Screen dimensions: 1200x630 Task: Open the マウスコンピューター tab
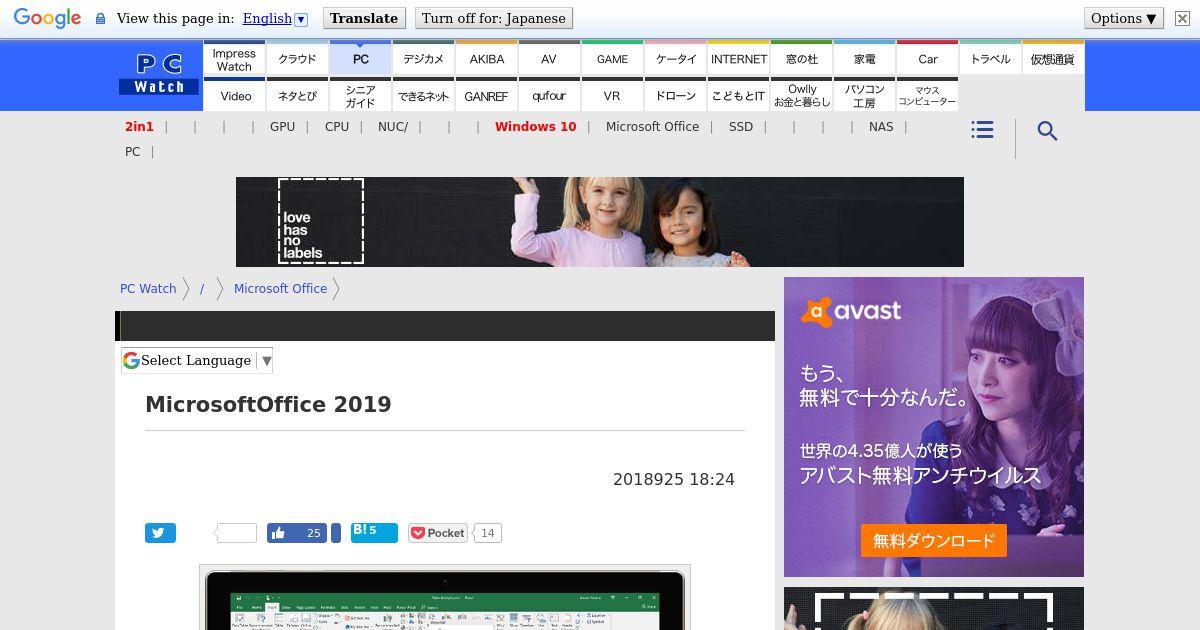[927, 96]
